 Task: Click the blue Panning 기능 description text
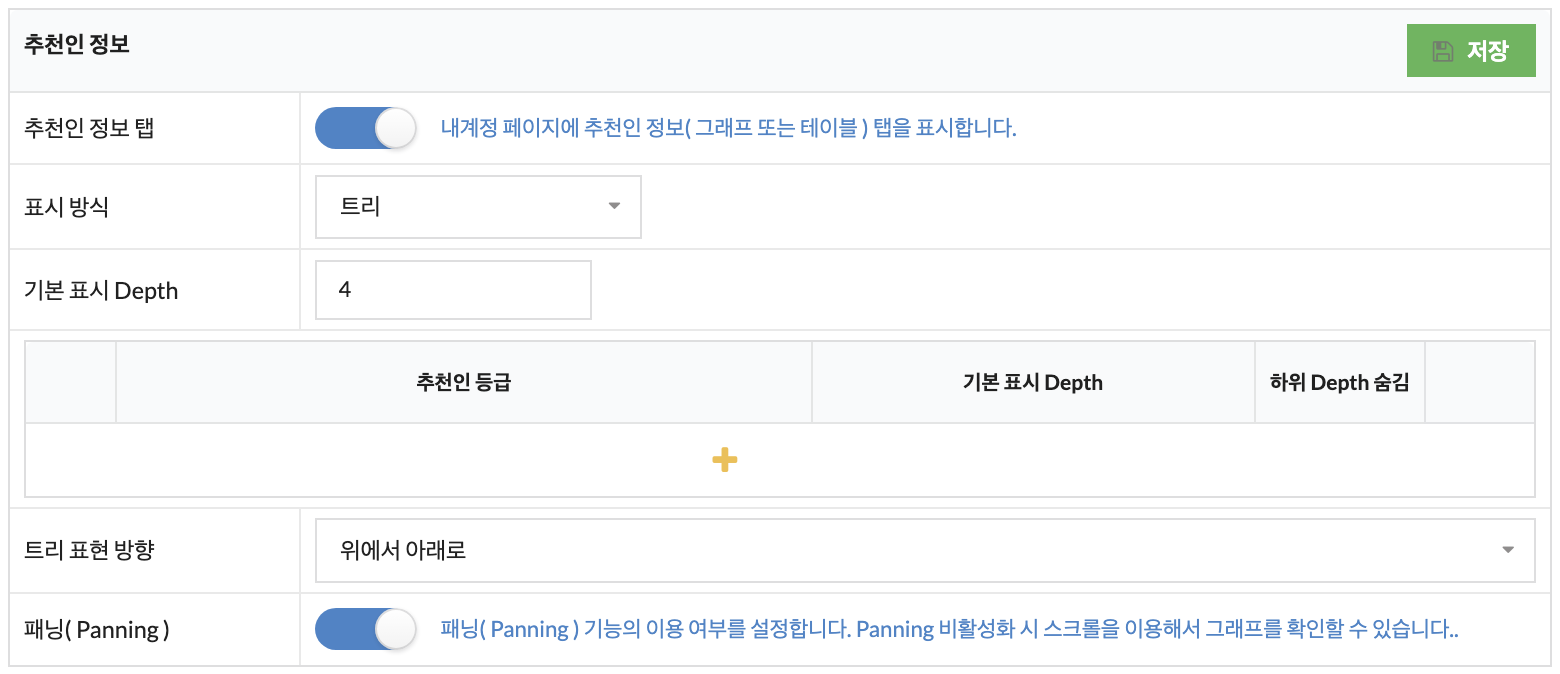pyautogui.click(x=948, y=629)
